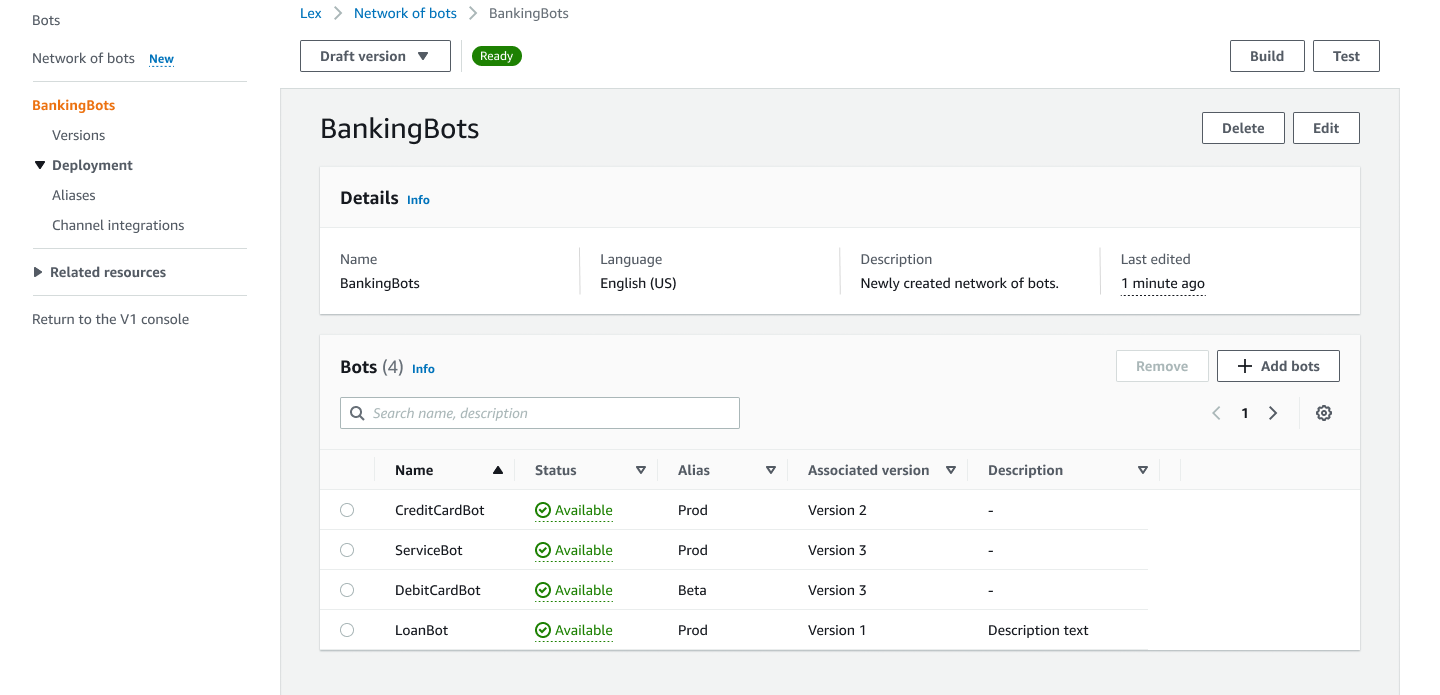Expand the Related resources section
The width and height of the screenshot is (1440, 695).
point(39,272)
